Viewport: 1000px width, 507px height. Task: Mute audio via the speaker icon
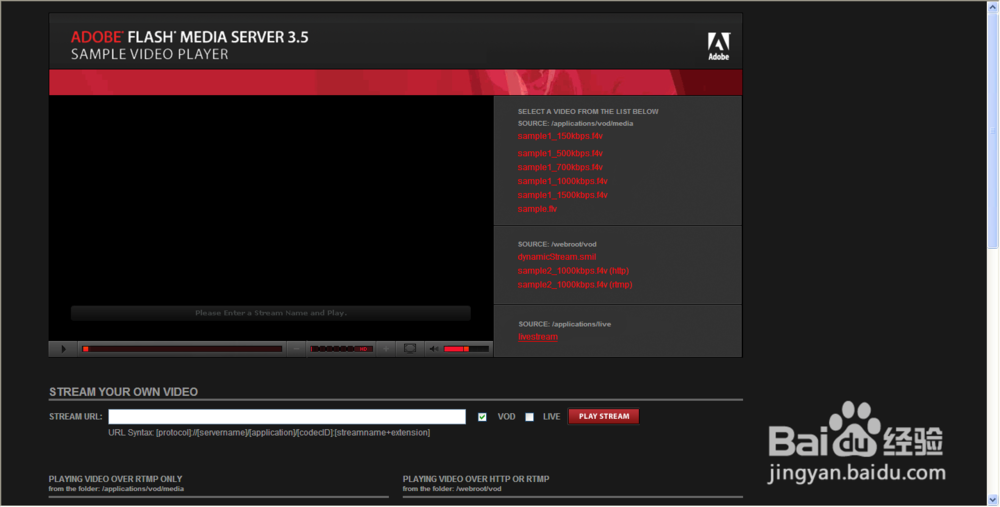[x=434, y=349]
